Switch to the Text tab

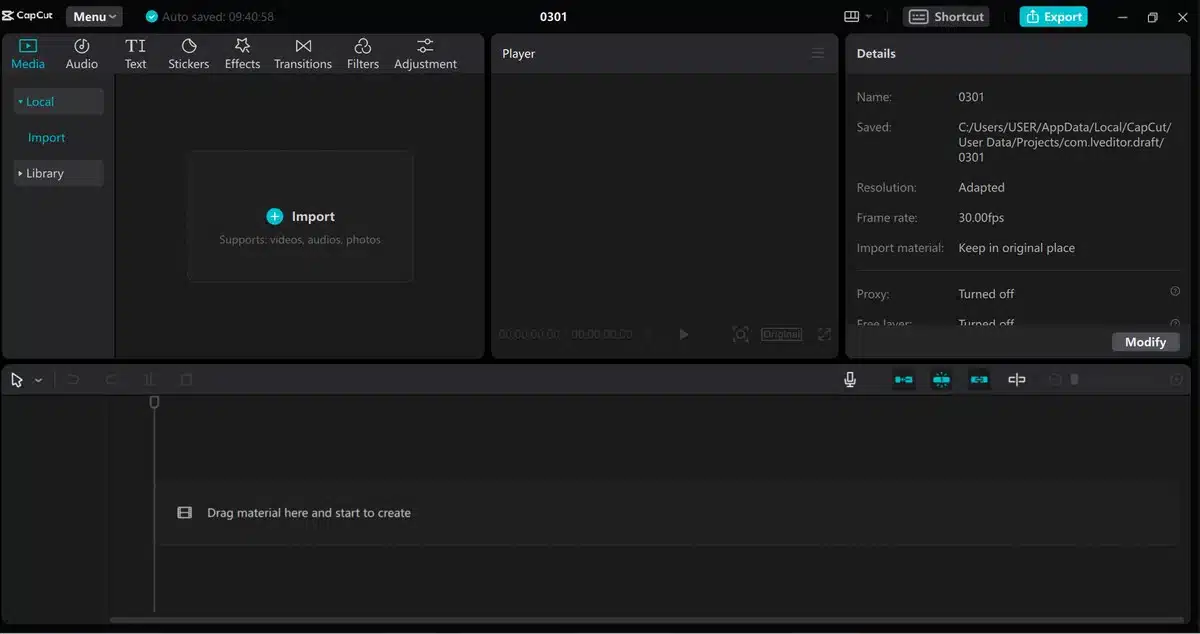click(135, 54)
